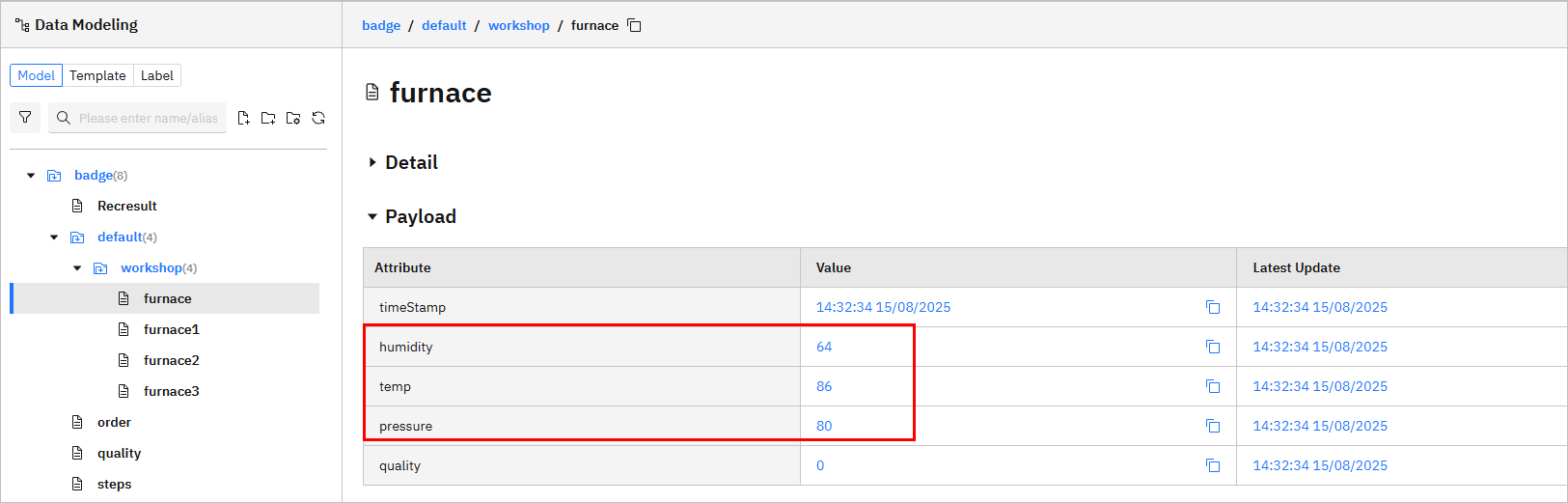Switch to the Template tab
The width and height of the screenshot is (1568, 503).
coord(97,75)
